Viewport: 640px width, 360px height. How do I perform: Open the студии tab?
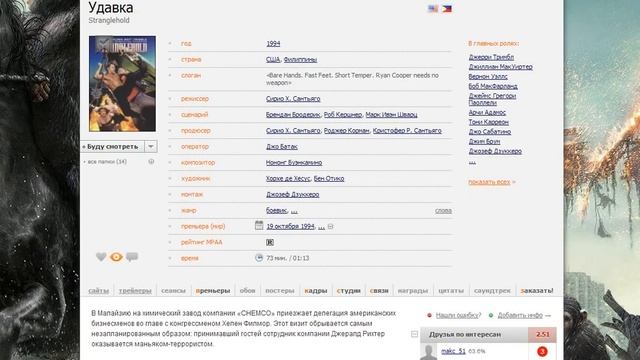[349, 291]
